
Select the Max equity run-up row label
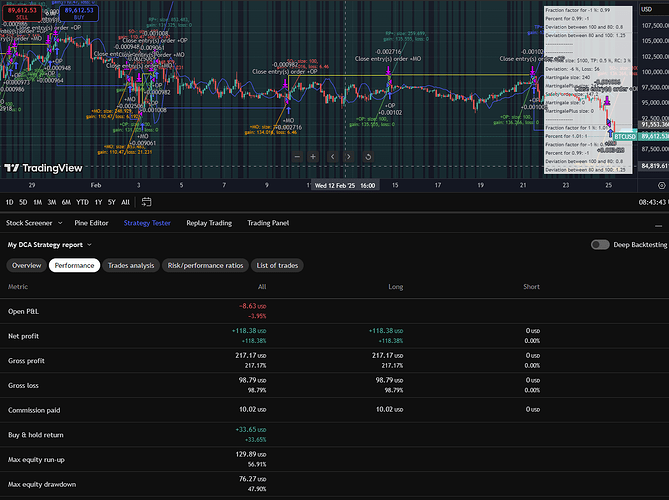coord(36,459)
